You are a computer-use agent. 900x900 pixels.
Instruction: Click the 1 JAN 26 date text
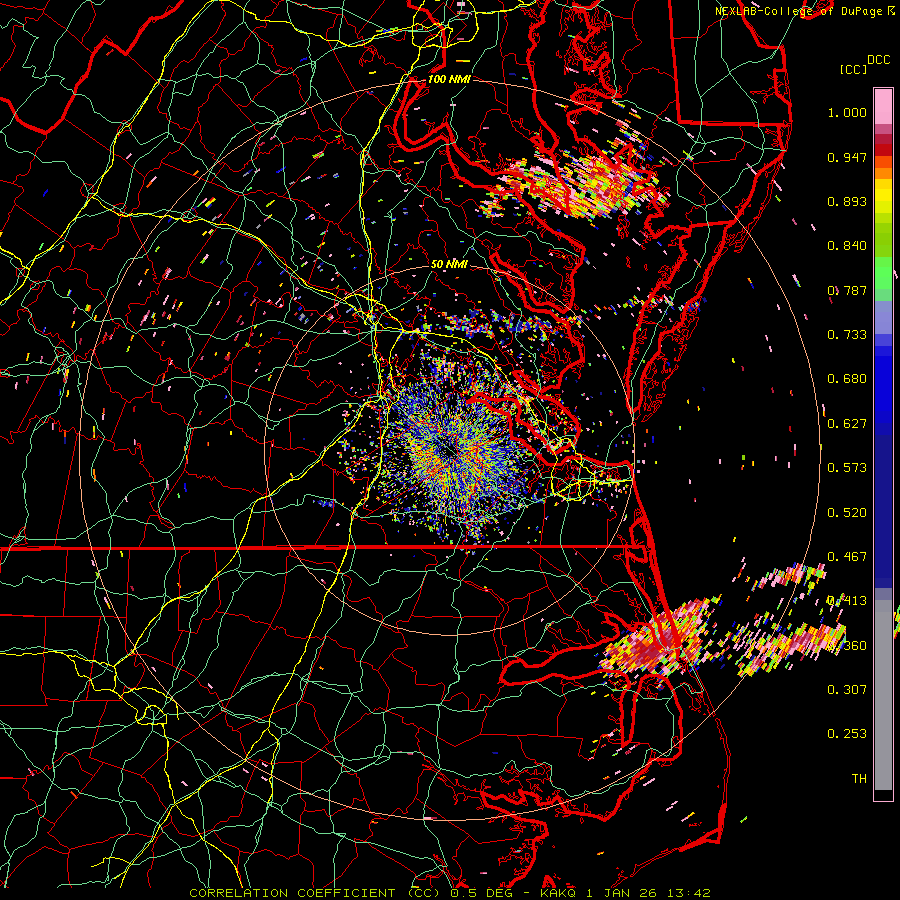point(623,893)
